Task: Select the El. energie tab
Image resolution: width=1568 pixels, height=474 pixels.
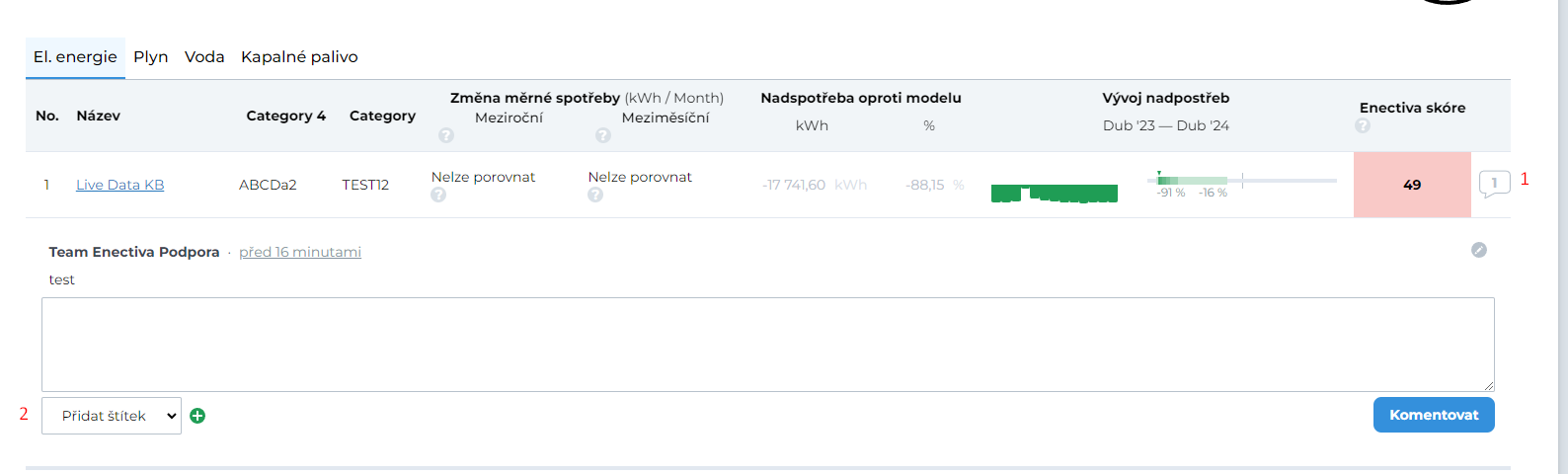Action: pos(75,57)
